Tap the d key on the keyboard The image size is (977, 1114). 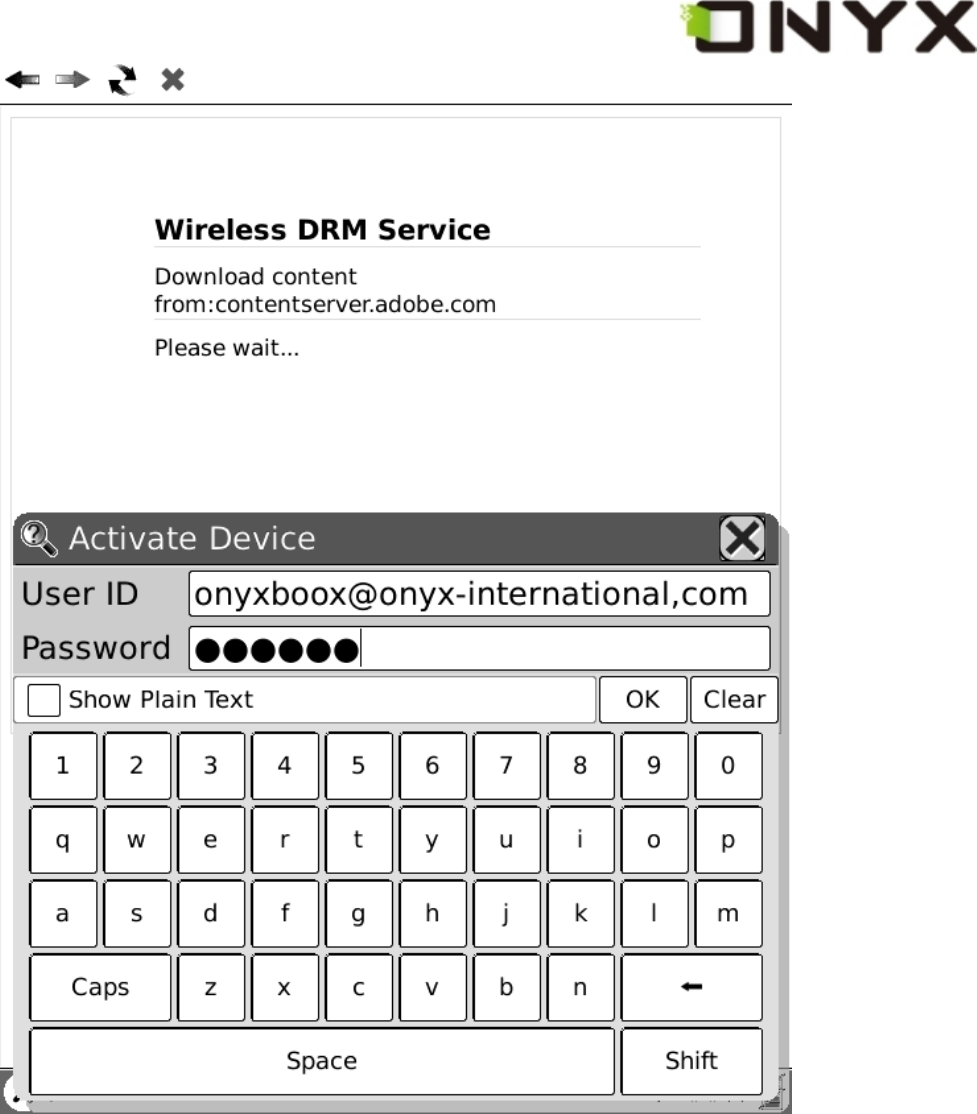coord(211,914)
